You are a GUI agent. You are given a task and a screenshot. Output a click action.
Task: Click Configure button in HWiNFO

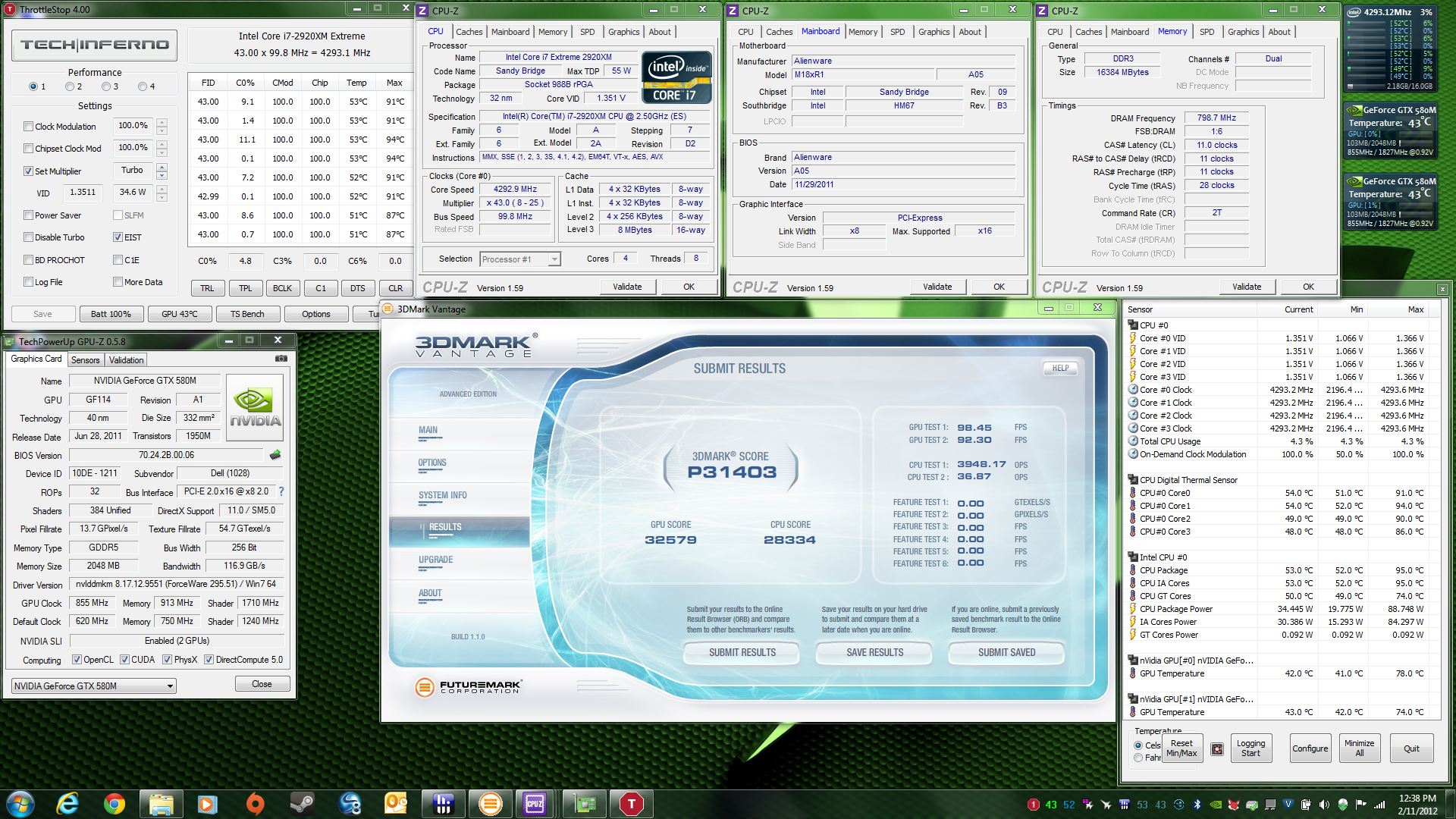[x=1310, y=748]
